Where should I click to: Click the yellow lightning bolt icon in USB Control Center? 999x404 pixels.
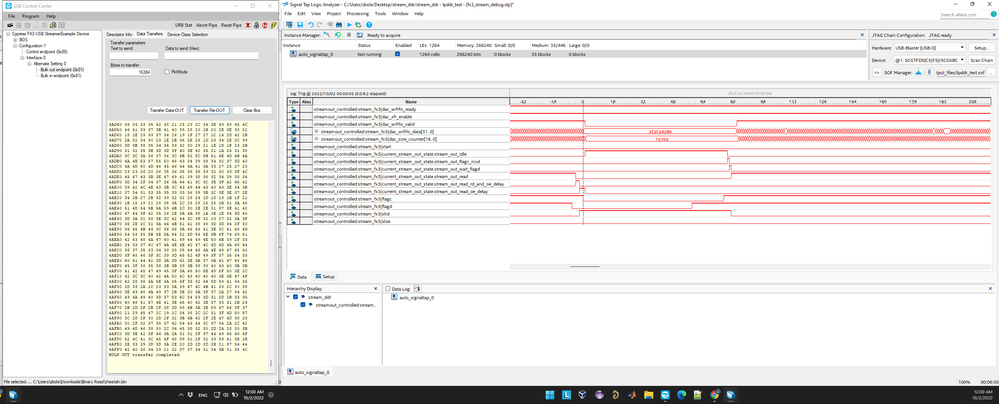273,25
